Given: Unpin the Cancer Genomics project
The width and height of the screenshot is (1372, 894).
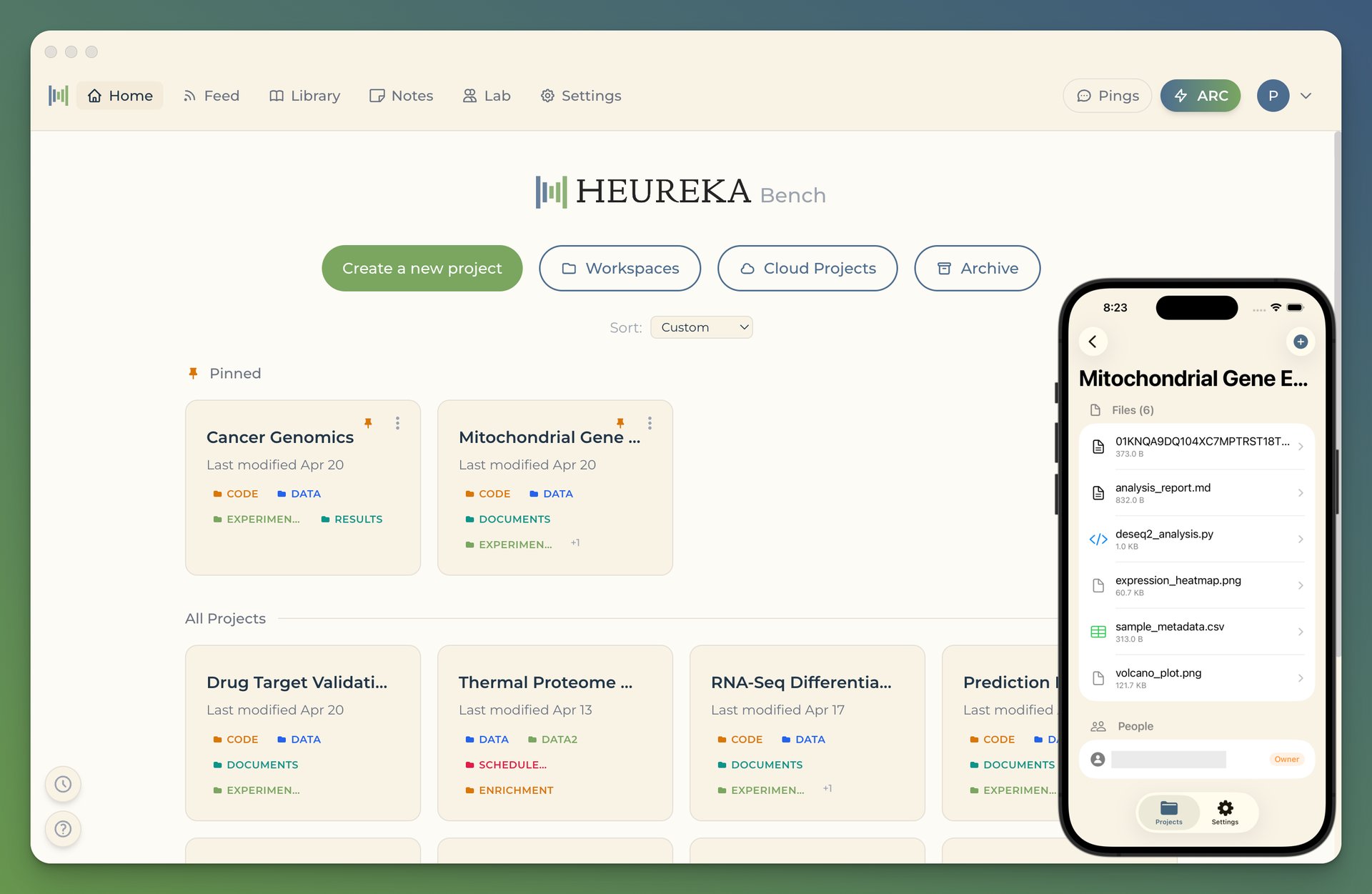Looking at the screenshot, I should (x=368, y=422).
